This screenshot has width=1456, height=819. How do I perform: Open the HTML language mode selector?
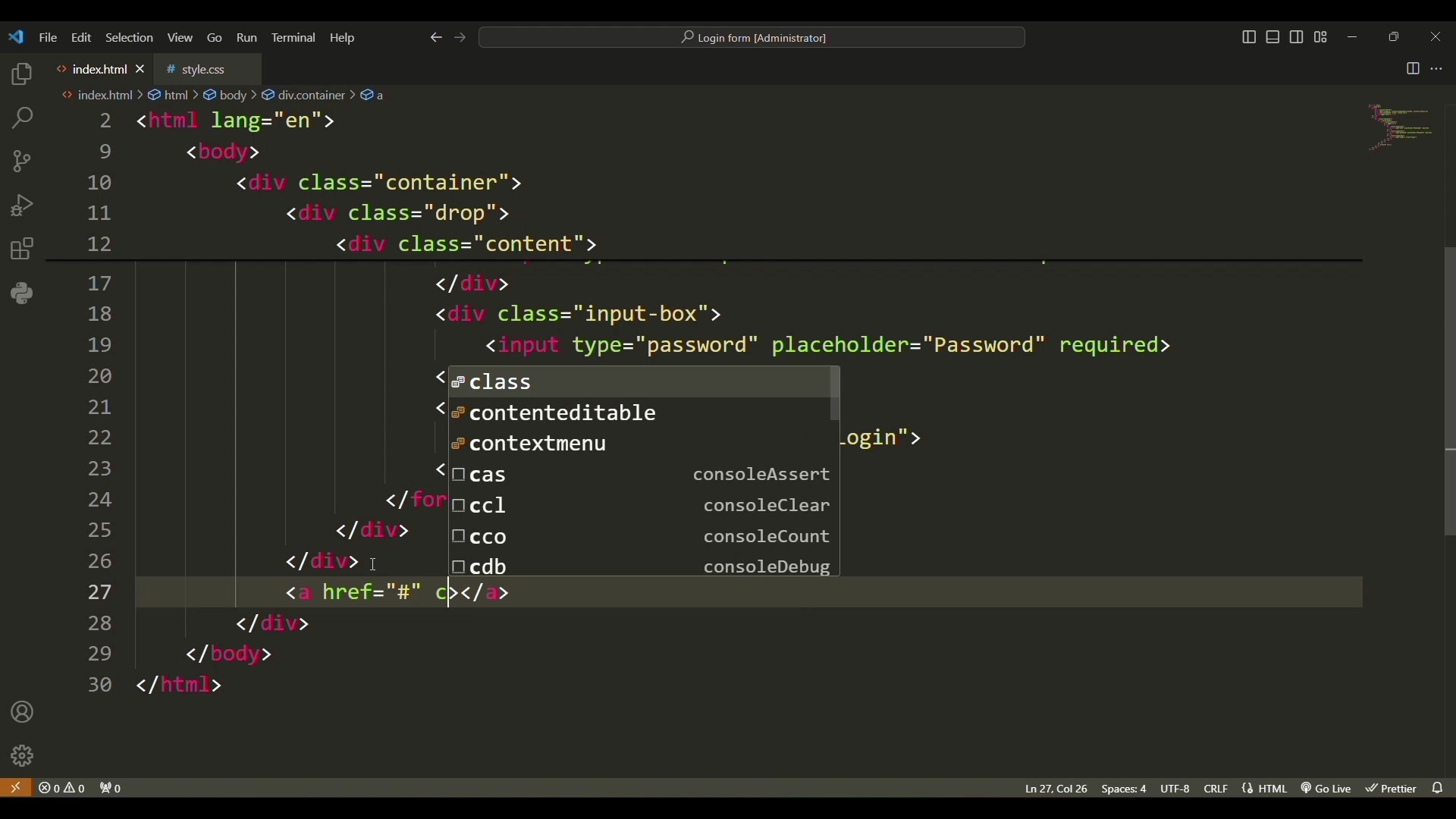coord(1266,789)
